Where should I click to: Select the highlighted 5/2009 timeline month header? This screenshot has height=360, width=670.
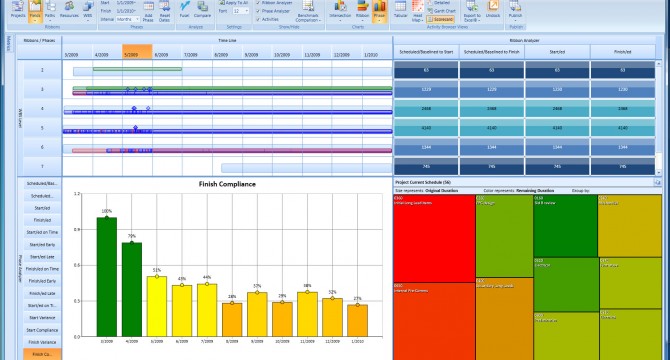pyautogui.click(x=137, y=52)
